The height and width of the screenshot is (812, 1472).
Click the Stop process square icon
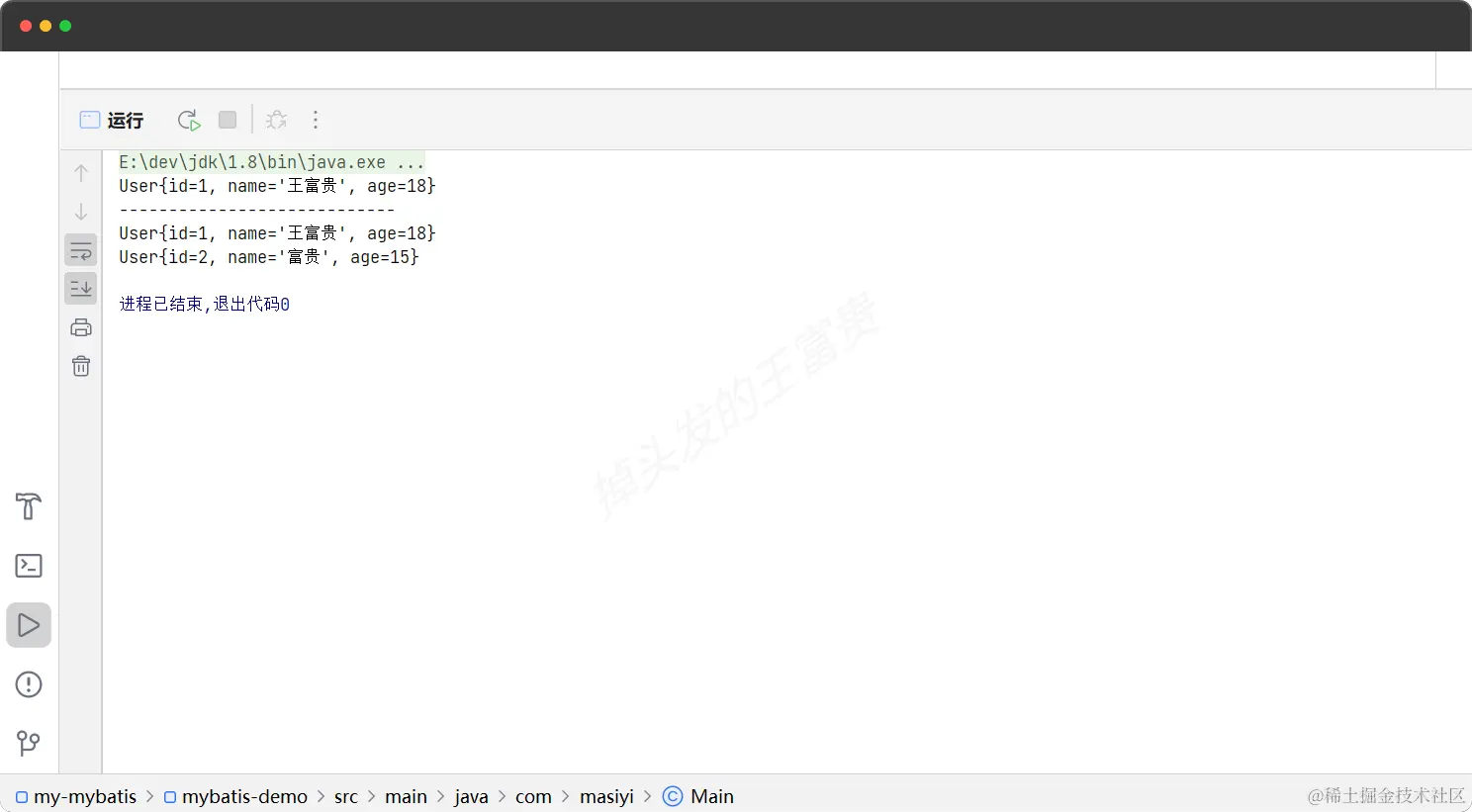point(228,120)
